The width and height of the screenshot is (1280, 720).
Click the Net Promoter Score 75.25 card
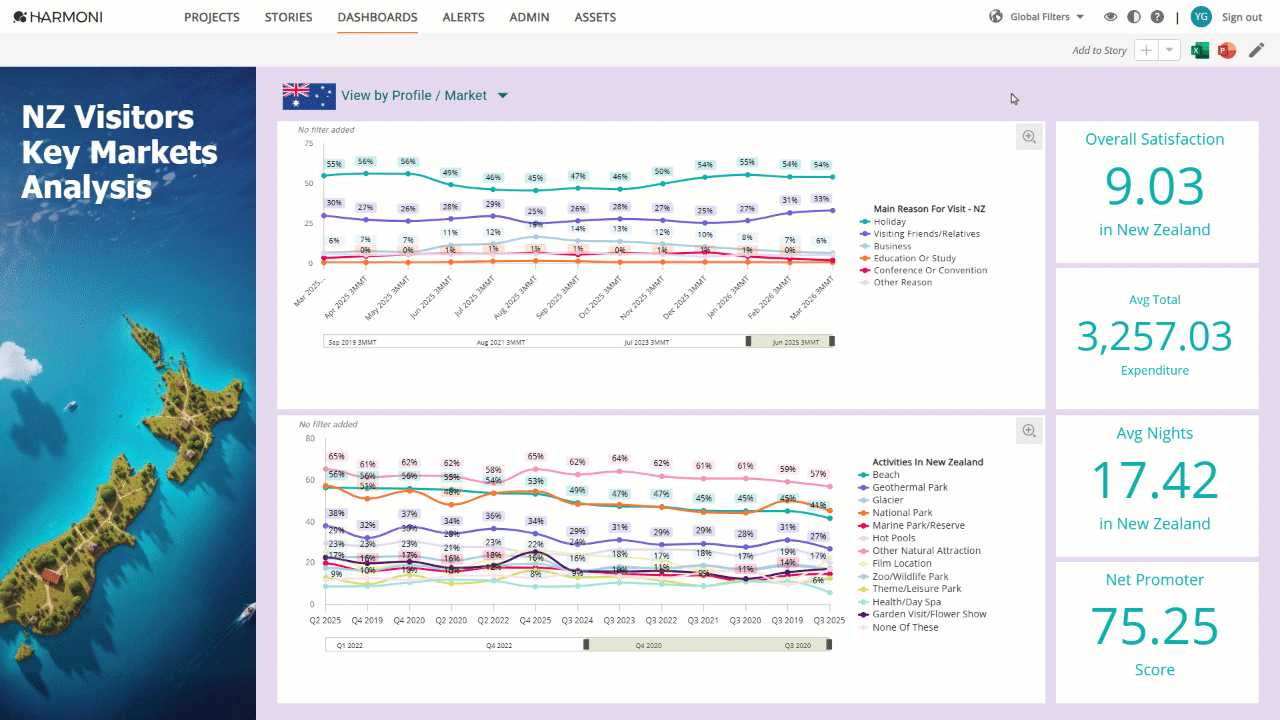(1155, 632)
